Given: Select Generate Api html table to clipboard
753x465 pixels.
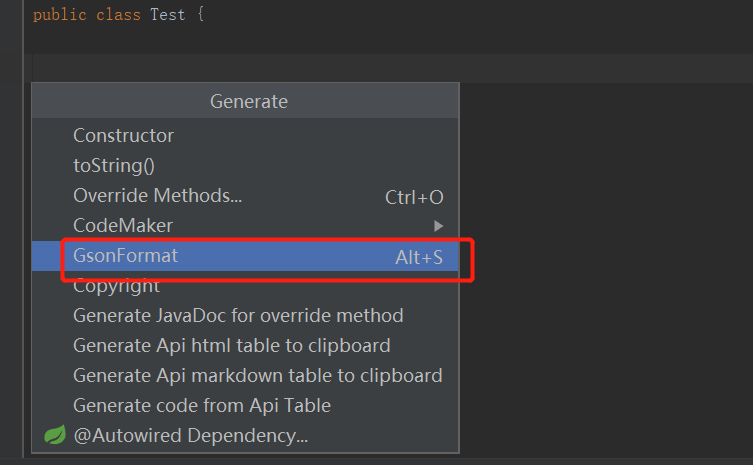Looking at the screenshot, I should click(231, 345).
